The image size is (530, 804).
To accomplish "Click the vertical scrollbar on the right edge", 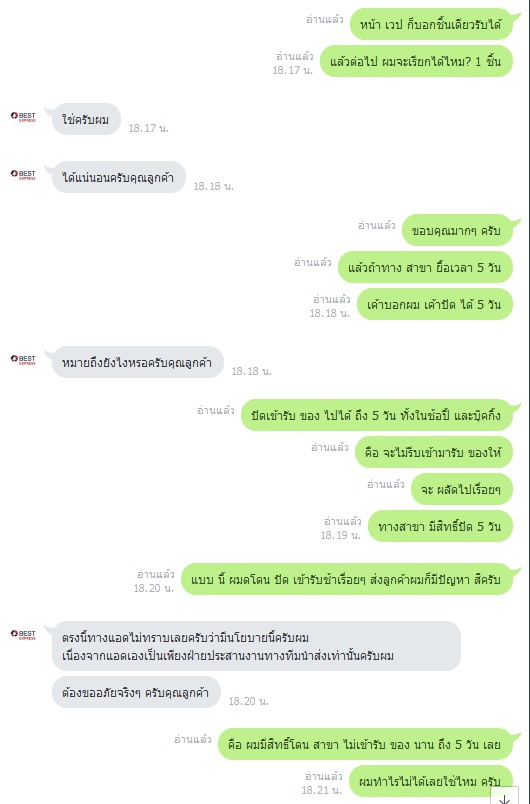I will coord(527,402).
